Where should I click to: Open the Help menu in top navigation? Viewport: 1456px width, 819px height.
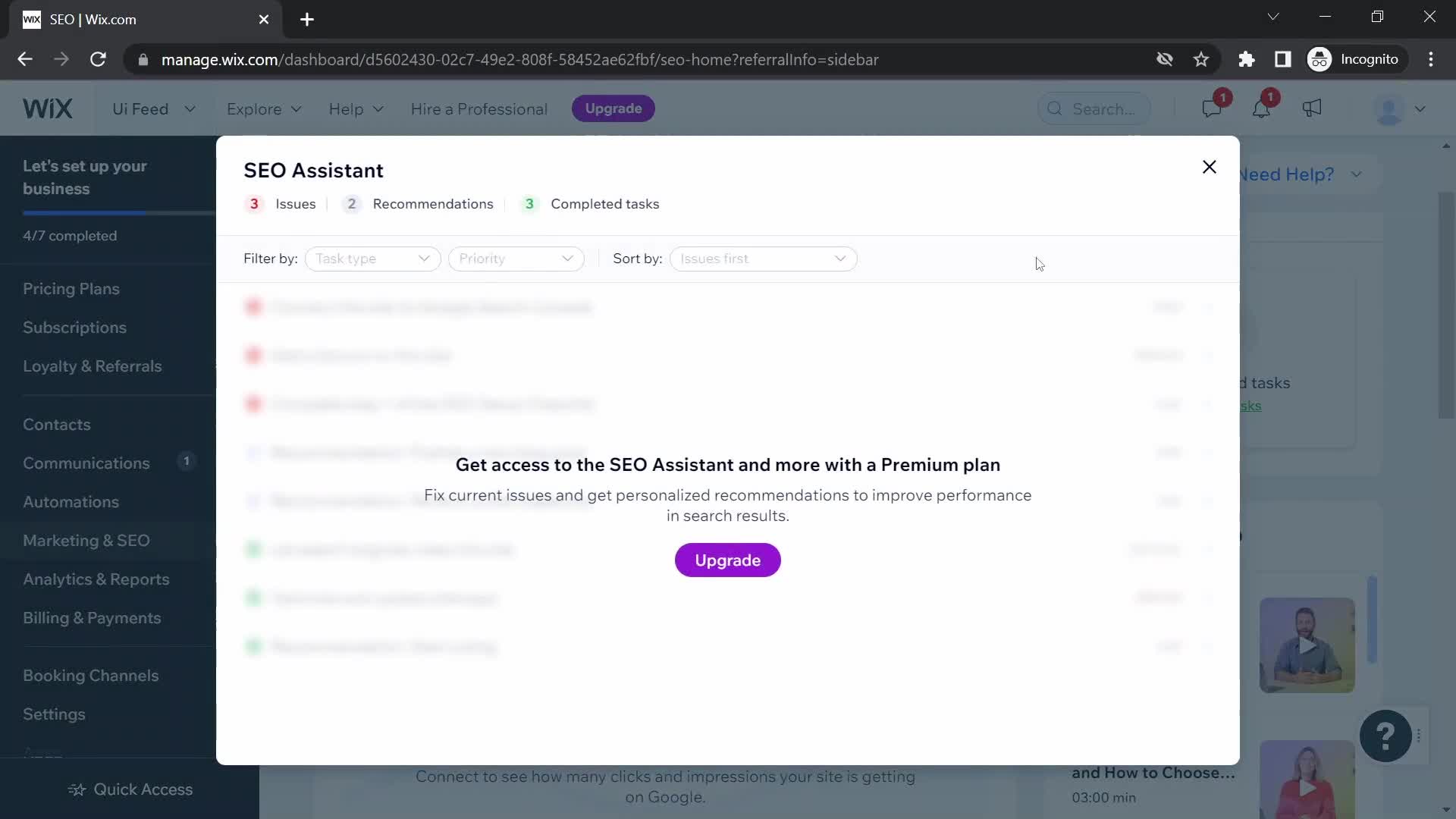coord(355,108)
